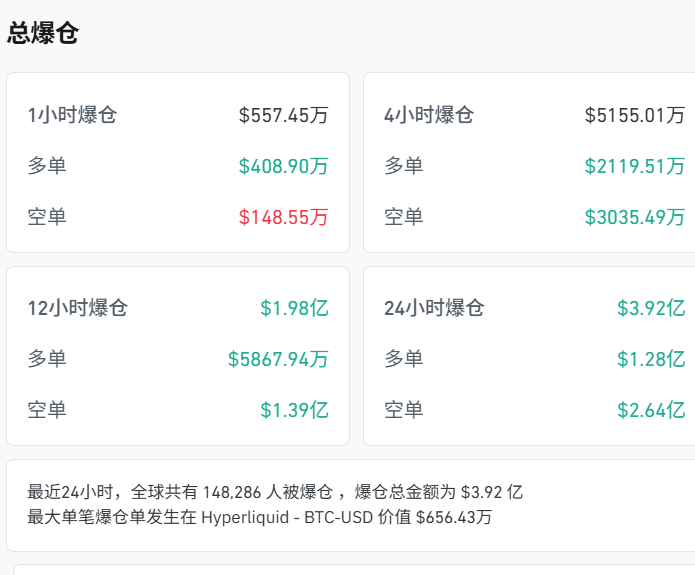Click the 24-hour card total $3.92亿

click(x=651, y=308)
